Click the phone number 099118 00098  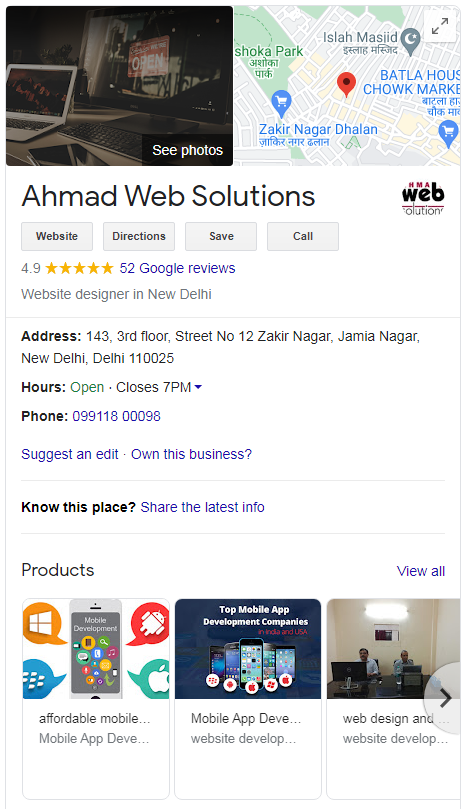(x=117, y=416)
